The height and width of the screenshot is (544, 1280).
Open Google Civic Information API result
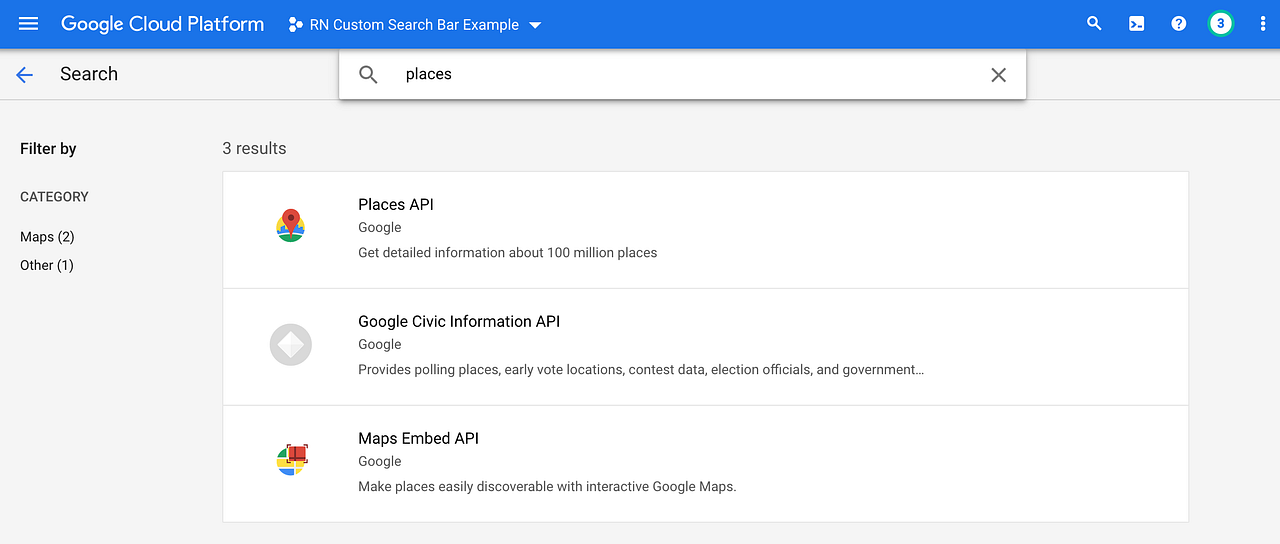[705, 347]
